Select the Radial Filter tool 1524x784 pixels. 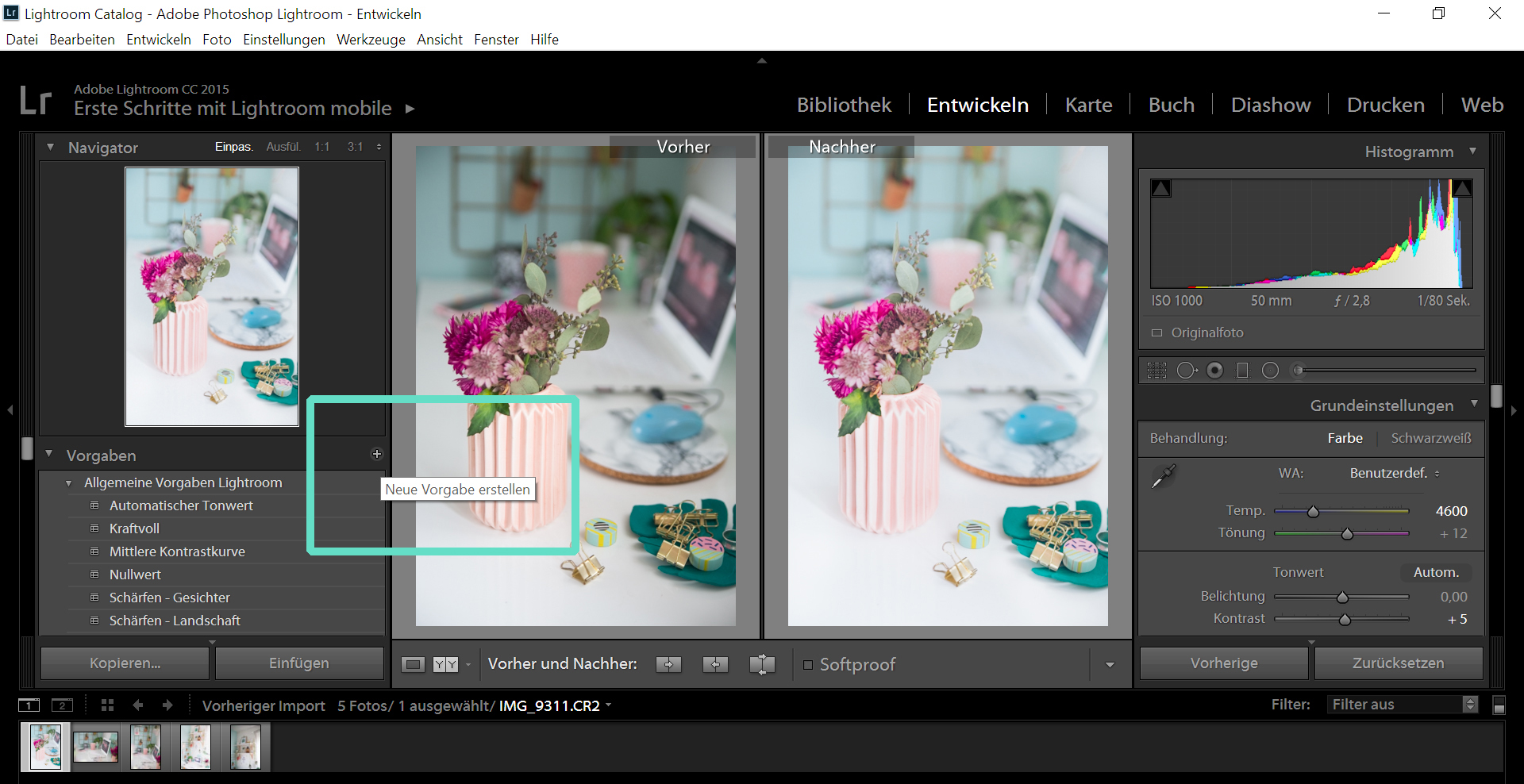coord(1271,371)
